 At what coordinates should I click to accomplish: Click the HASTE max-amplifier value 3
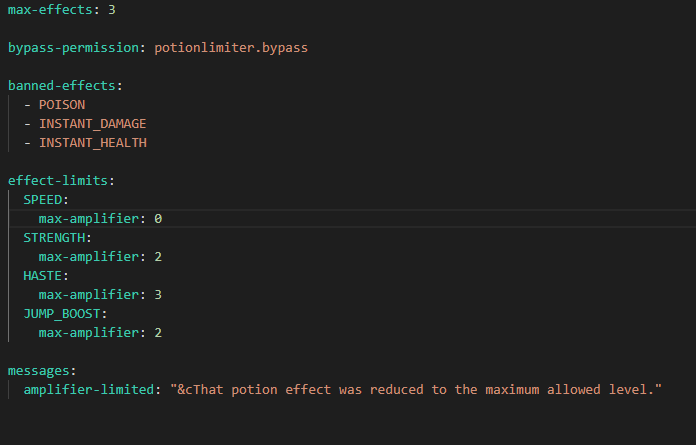coord(158,295)
